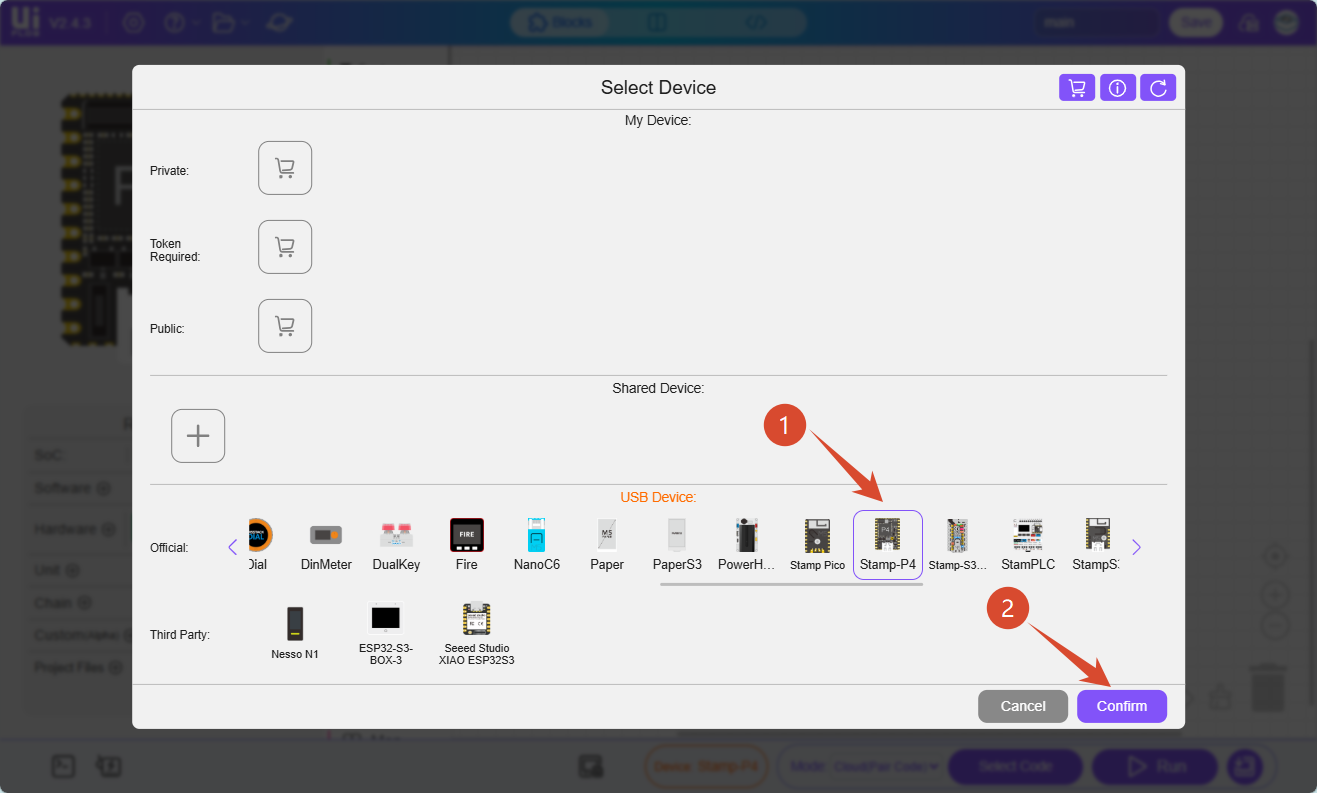
Task: Click the Public device cart button
Action: (285, 326)
